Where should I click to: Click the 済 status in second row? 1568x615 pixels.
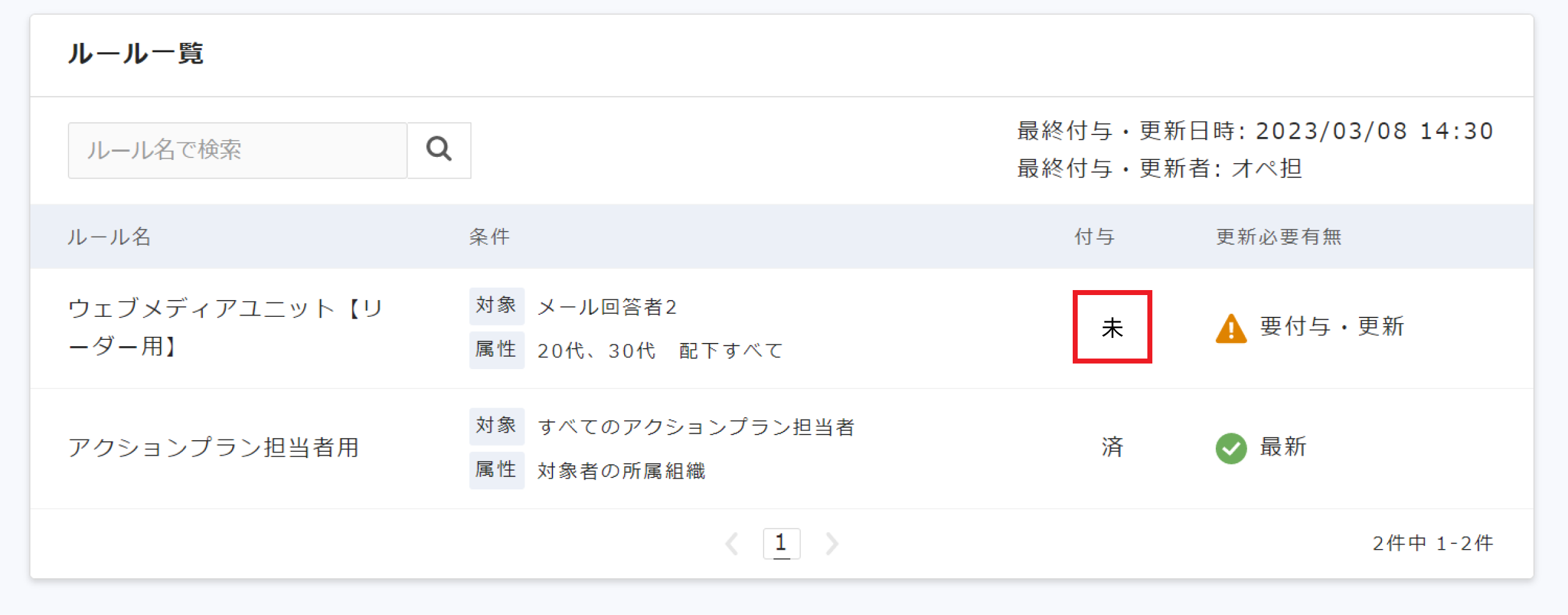(x=1112, y=447)
